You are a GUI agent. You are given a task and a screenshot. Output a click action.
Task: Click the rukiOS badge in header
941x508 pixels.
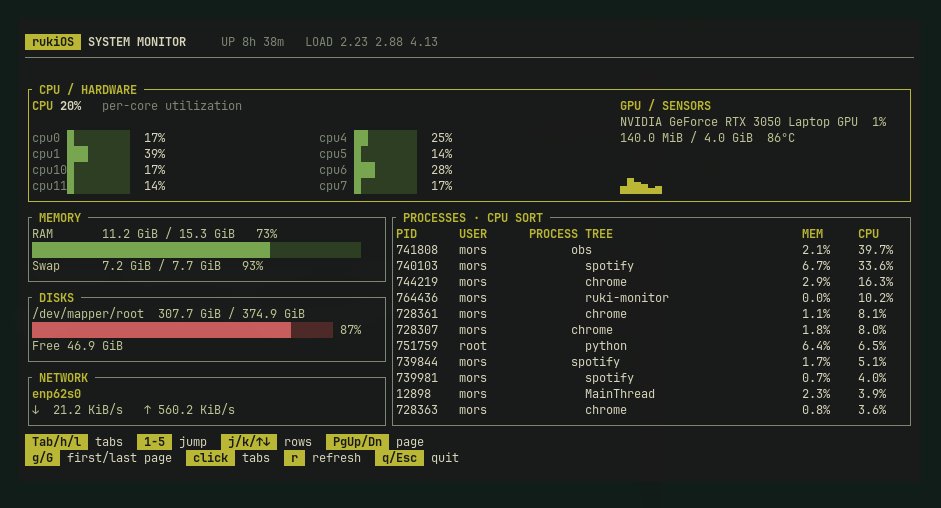click(x=53, y=42)
